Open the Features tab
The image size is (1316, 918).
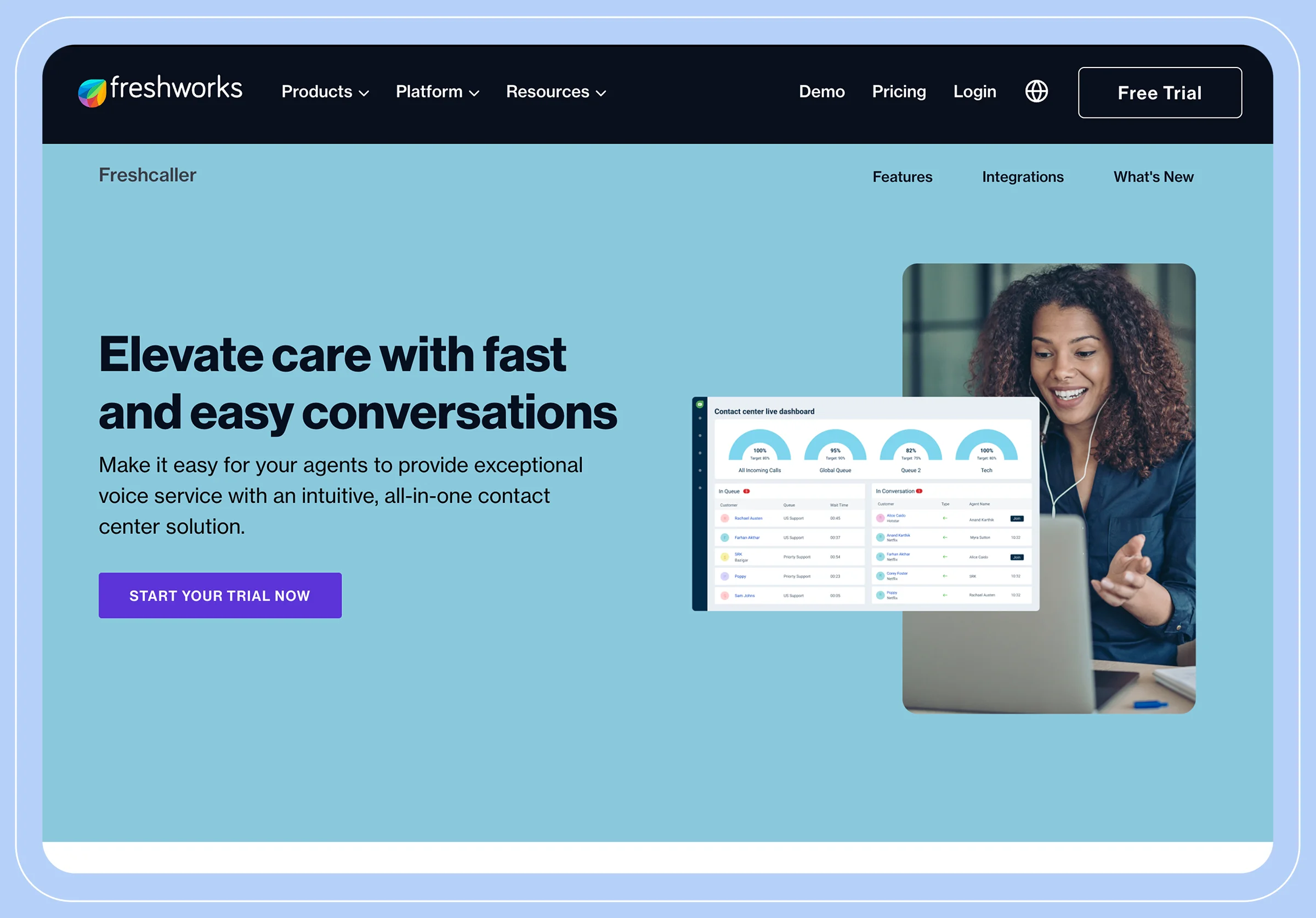902,177
